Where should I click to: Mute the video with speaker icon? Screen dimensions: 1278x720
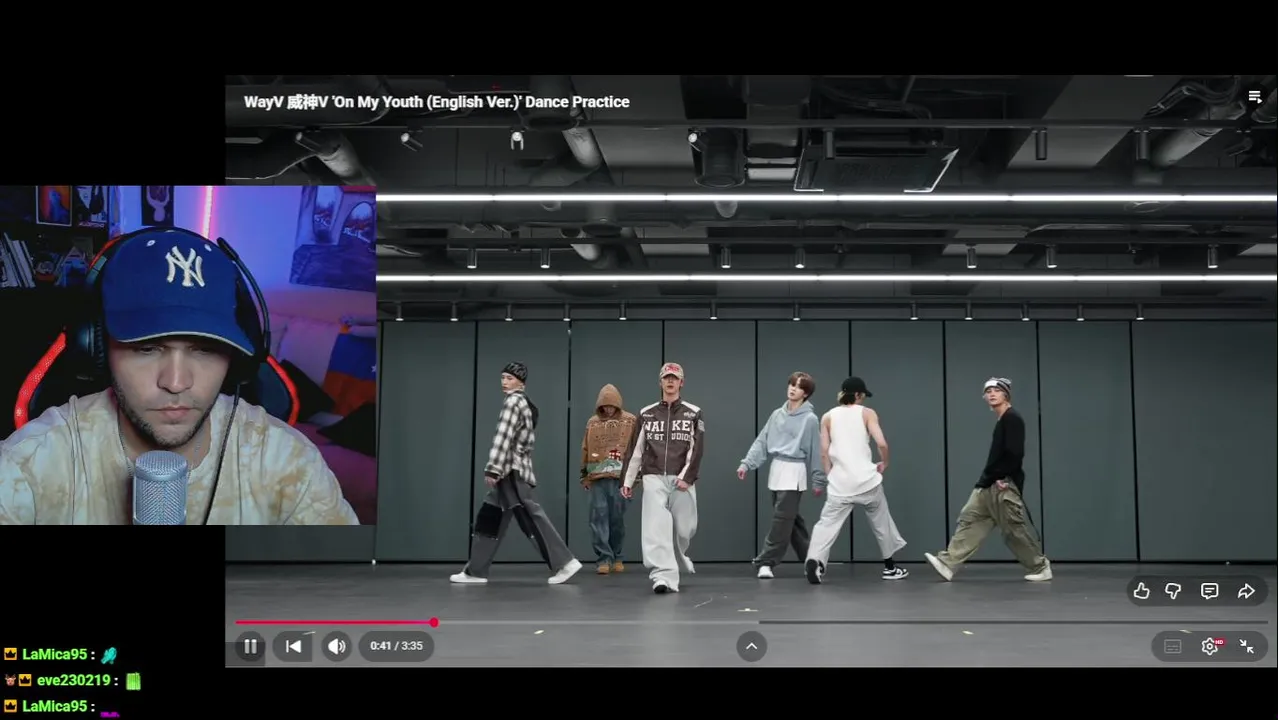coord(337,646)
